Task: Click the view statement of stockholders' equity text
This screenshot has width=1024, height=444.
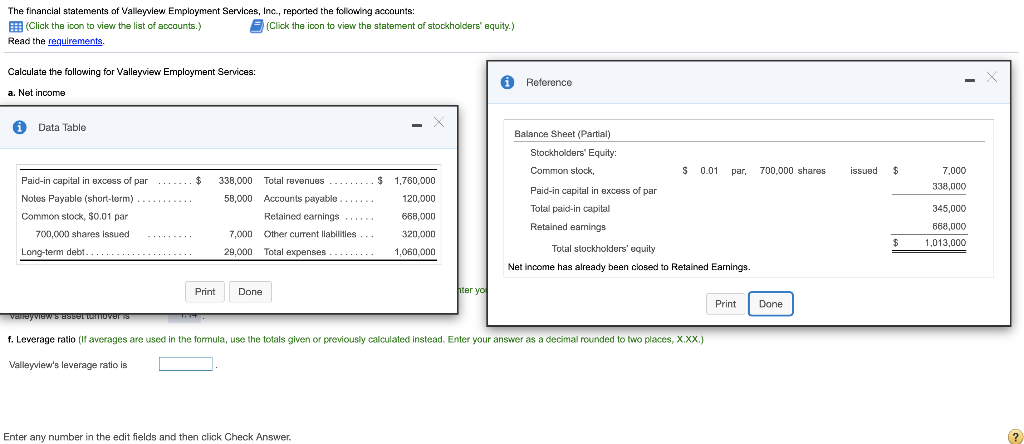Action: (x=391, y=26)
